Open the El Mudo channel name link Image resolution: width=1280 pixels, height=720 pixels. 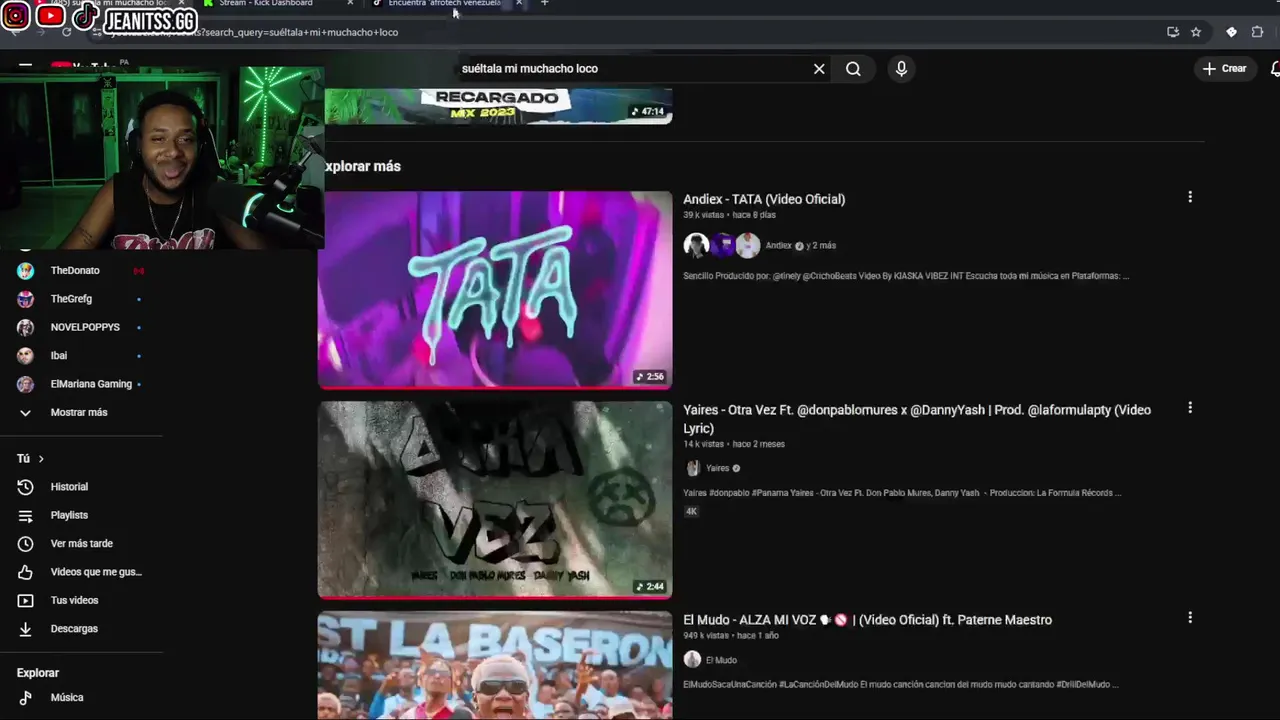721,660
